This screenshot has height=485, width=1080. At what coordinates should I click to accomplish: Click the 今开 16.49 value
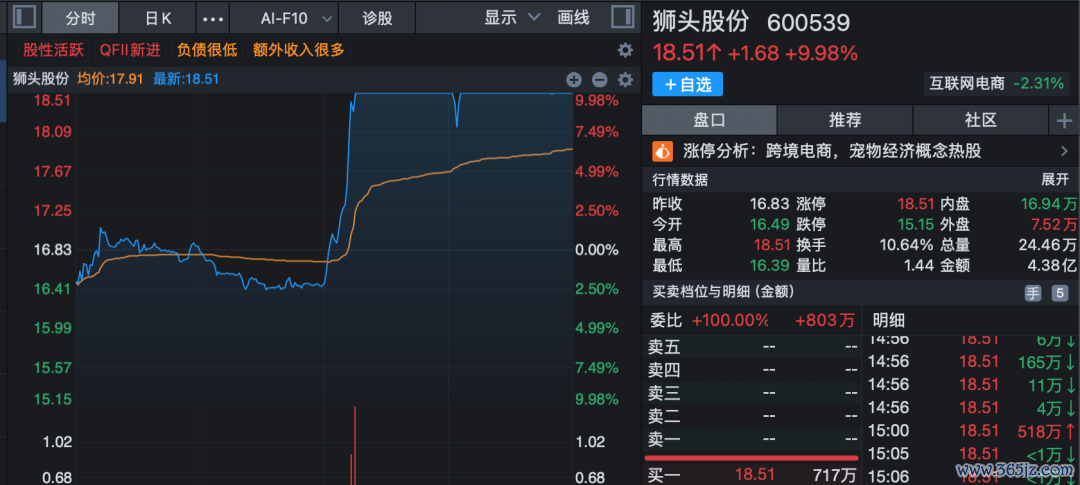click(x=769, y=225)
